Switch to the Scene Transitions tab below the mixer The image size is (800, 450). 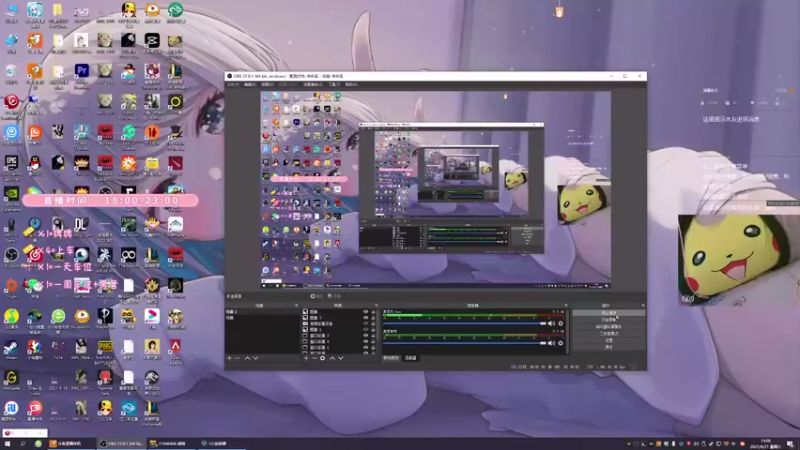point(391,358)
